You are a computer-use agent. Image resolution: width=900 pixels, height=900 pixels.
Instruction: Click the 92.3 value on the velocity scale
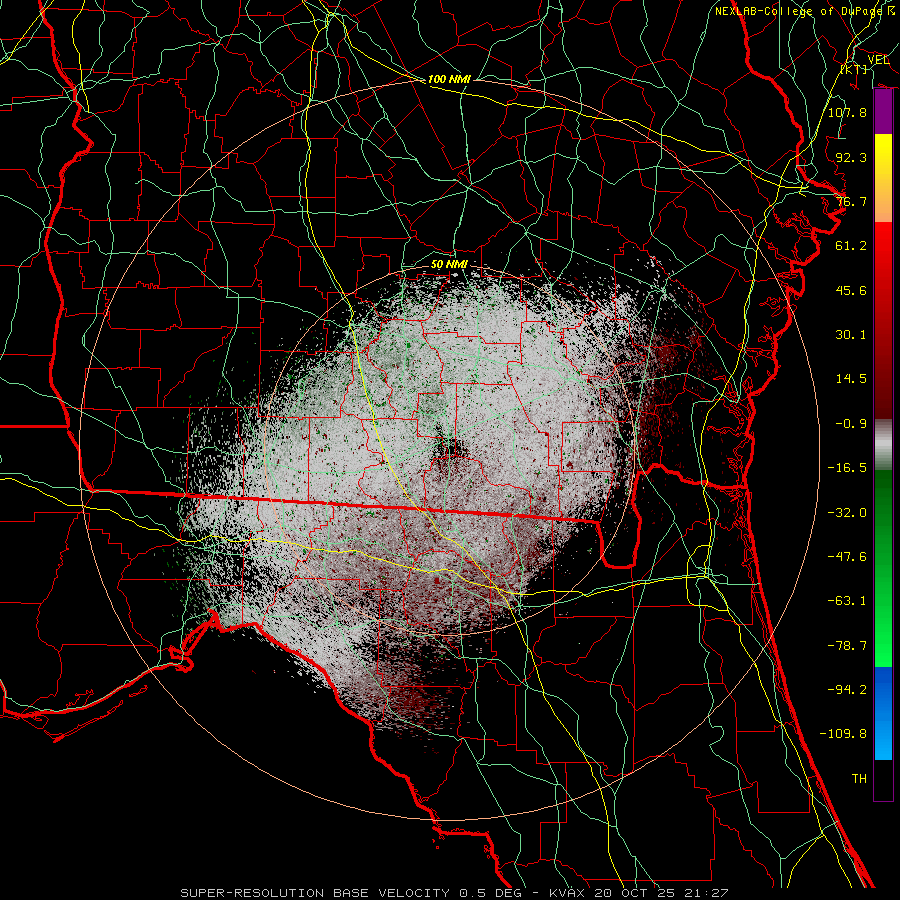pos(851,157)
